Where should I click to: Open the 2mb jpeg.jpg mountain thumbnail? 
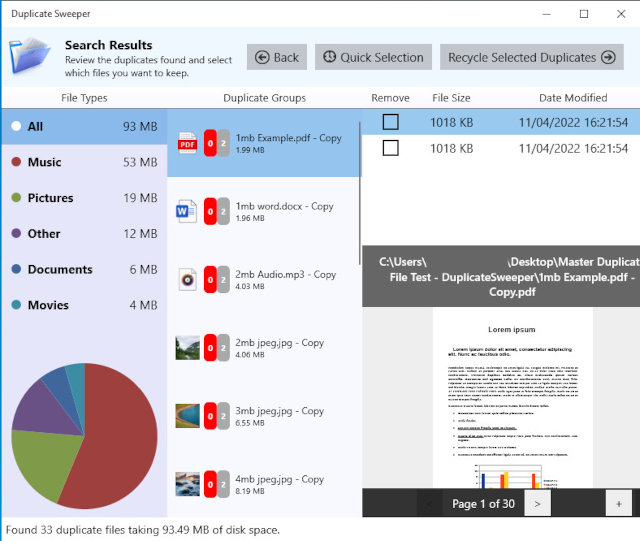click(187, 348)
